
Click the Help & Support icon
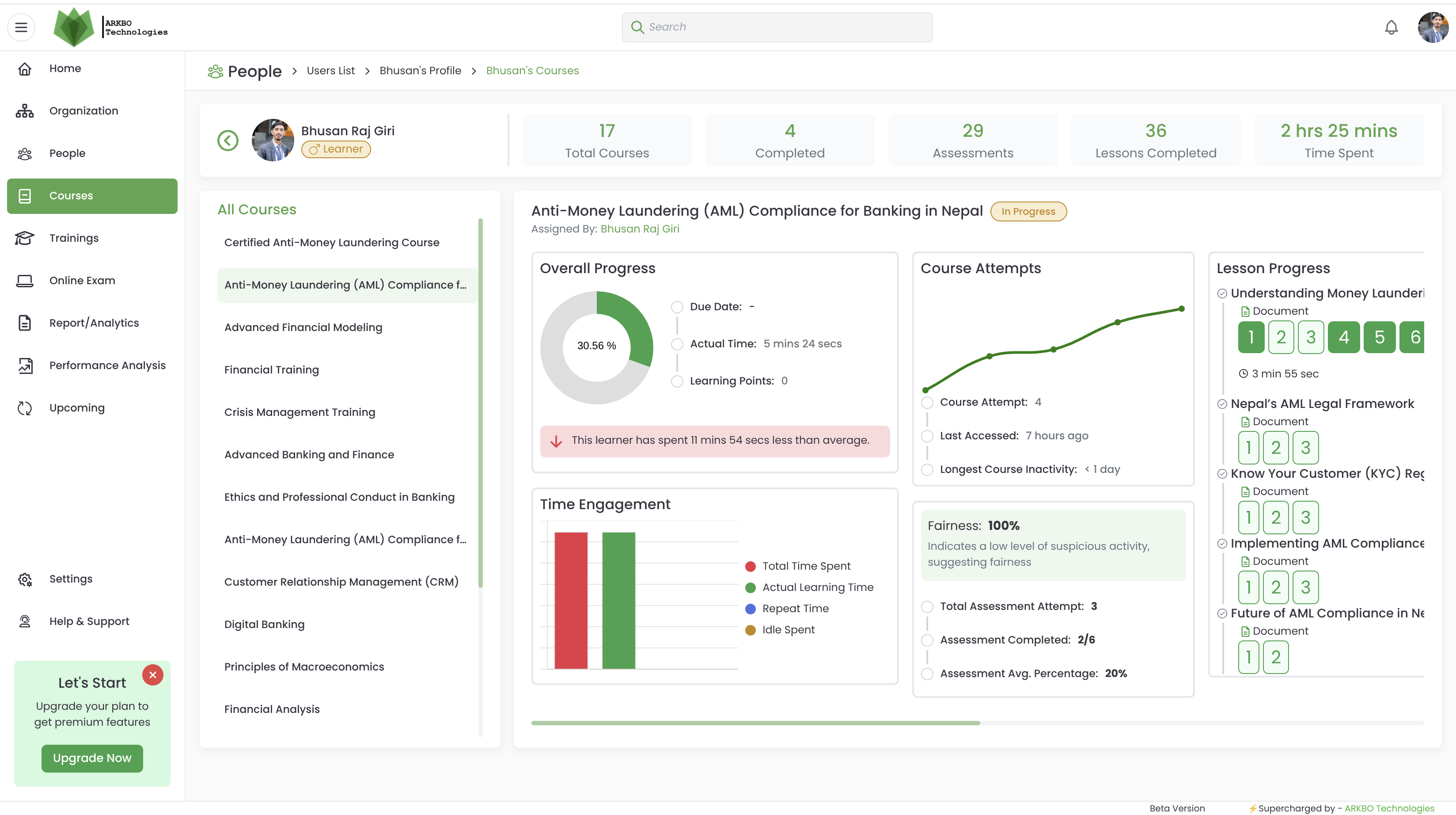click(x=24, y=621)
